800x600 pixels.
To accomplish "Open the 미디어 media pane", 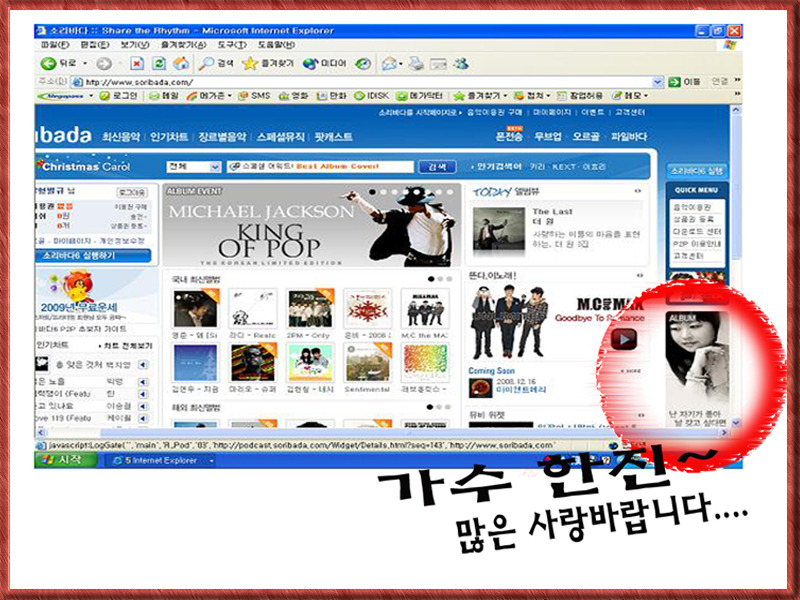I will tap(324, 64).
